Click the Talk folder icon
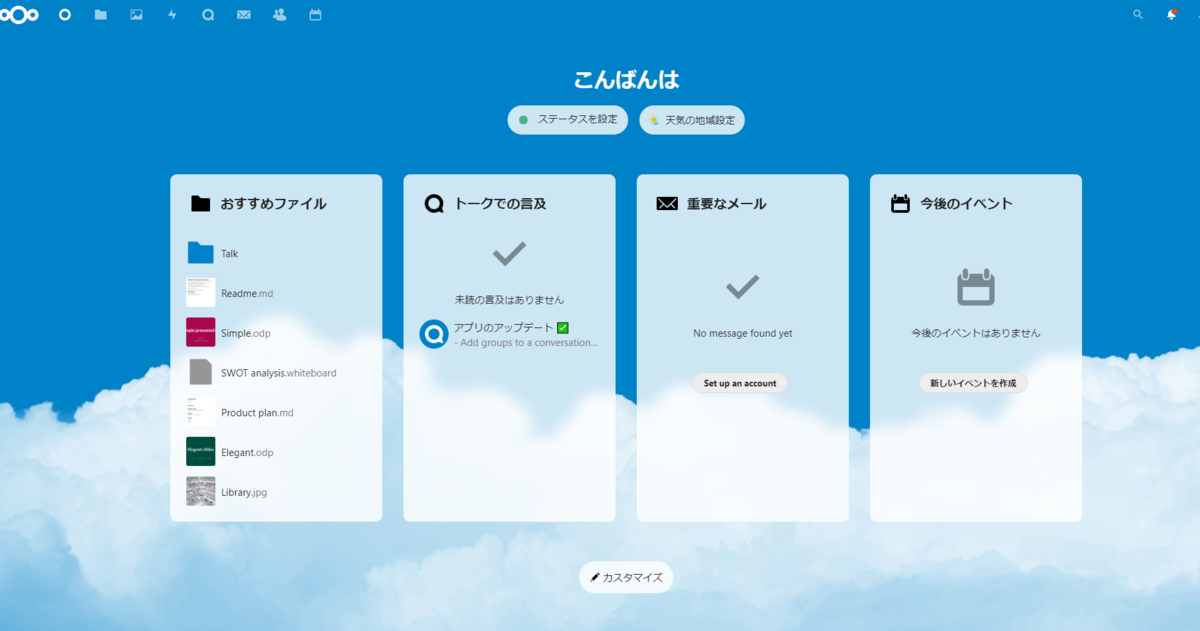 coord(200,253)
